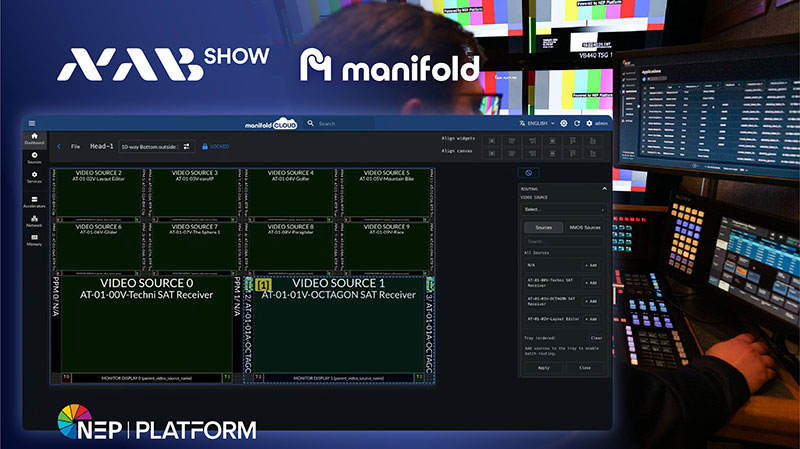Open Services in the sidebar
The height and width of the screenshot is (449, 800).
click(x=34, y=177)
